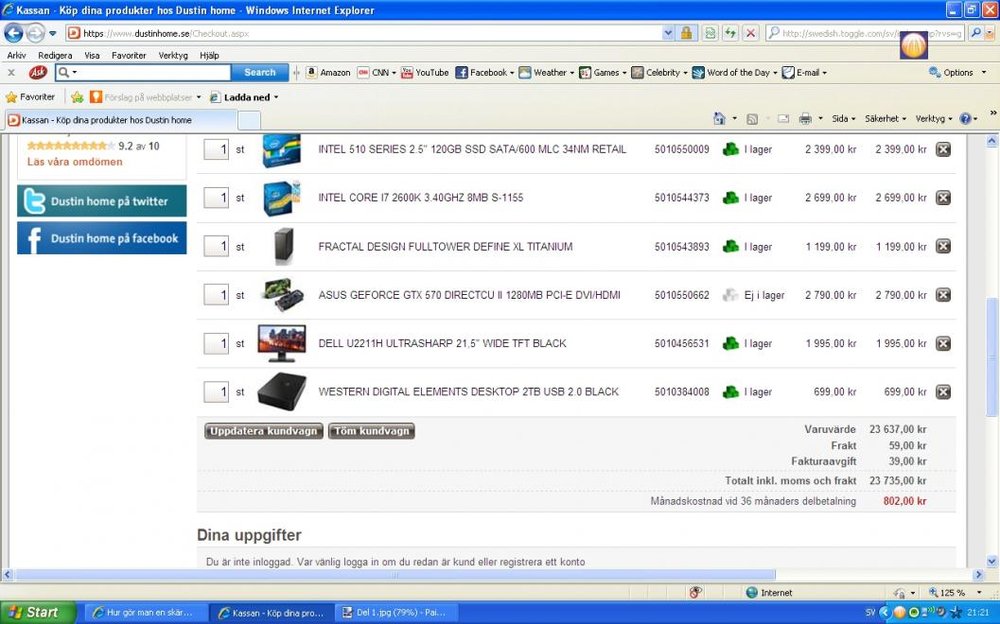
Task: Expand the Facebook toolbar dropdown
Action: coord(512,73)
